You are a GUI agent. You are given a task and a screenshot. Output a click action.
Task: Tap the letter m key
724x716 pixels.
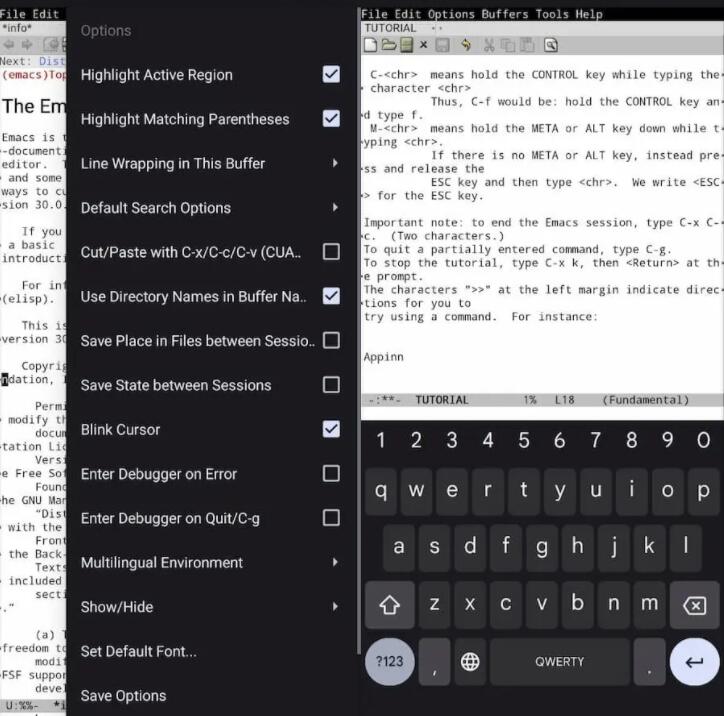coord(649,605)
